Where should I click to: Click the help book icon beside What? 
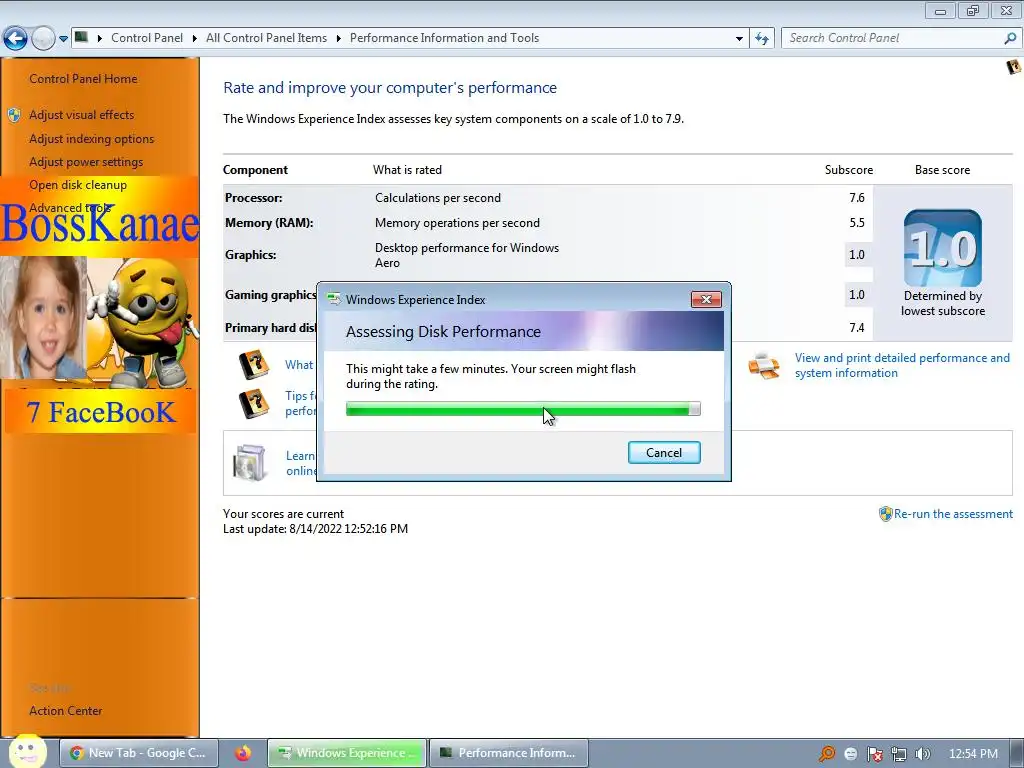[x=254, y=365]
